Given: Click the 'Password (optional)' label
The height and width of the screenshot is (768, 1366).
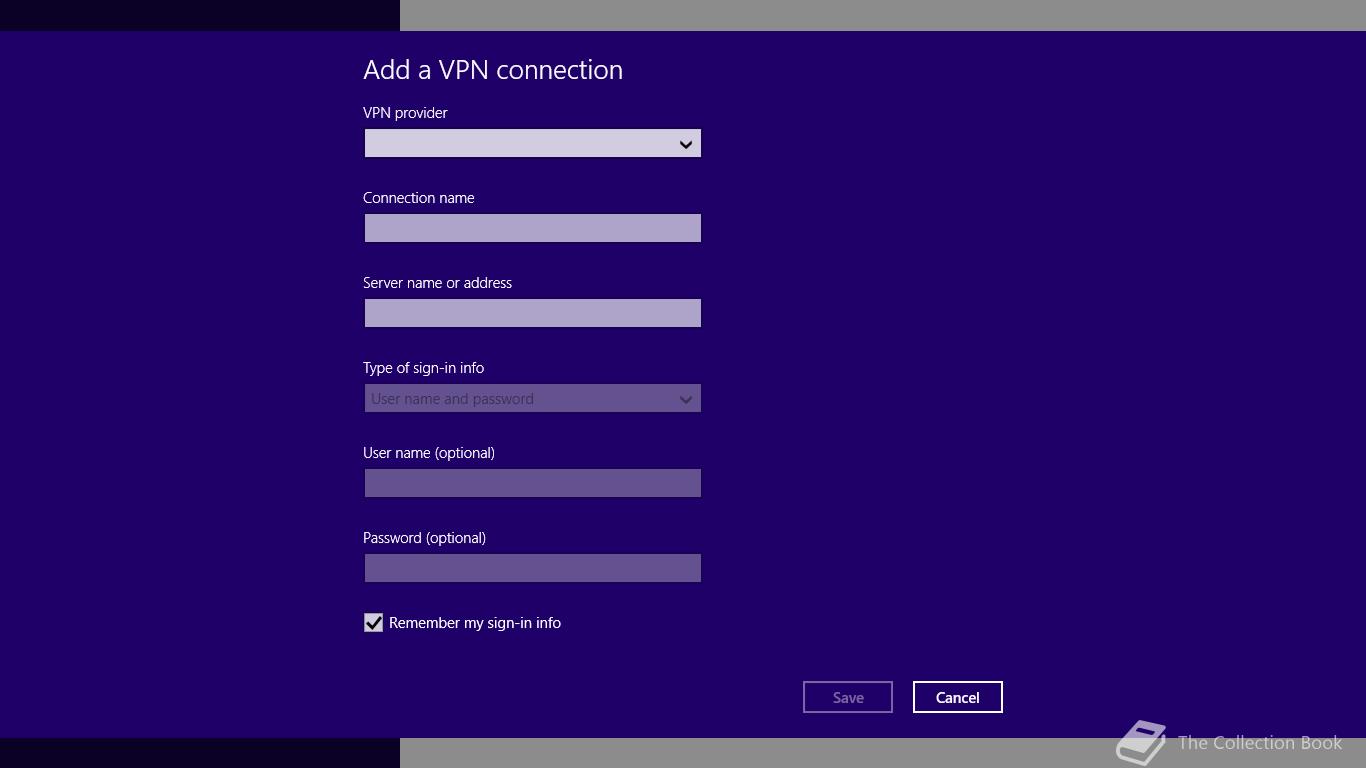Looking at the screenshot, I should coord(424,538).
